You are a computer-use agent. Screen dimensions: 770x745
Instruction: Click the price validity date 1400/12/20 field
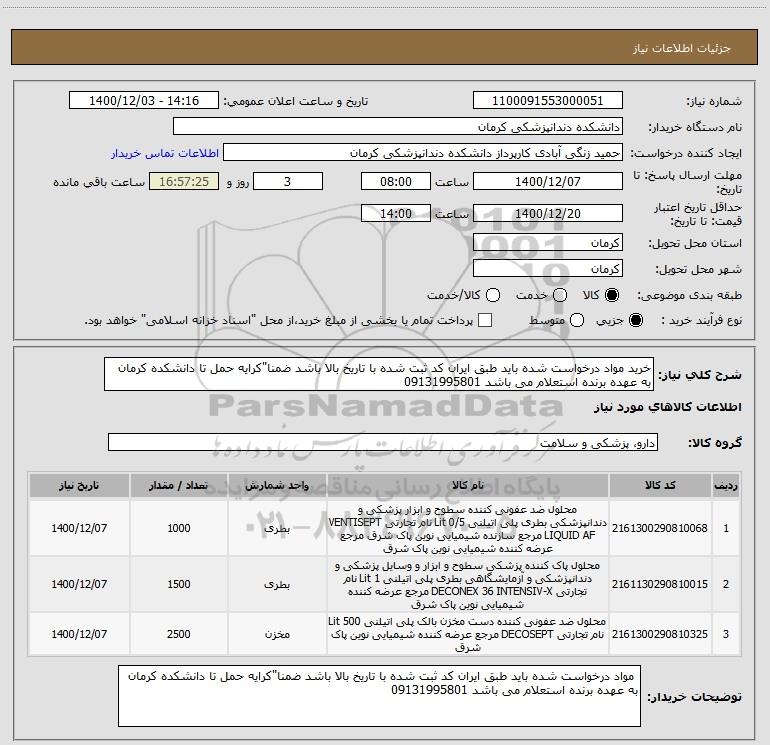coord(548,213)
